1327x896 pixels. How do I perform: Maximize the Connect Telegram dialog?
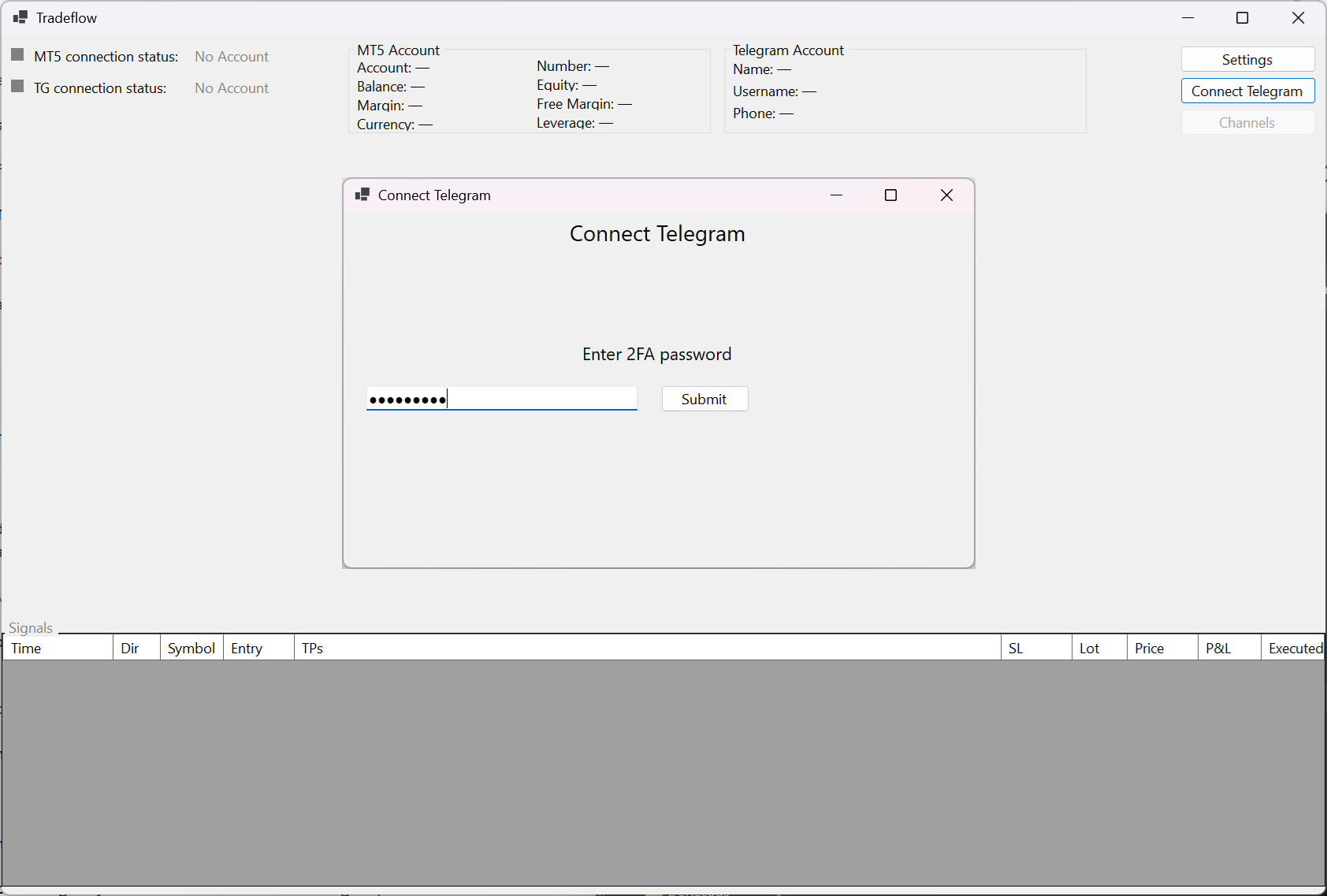click(890, 195)
